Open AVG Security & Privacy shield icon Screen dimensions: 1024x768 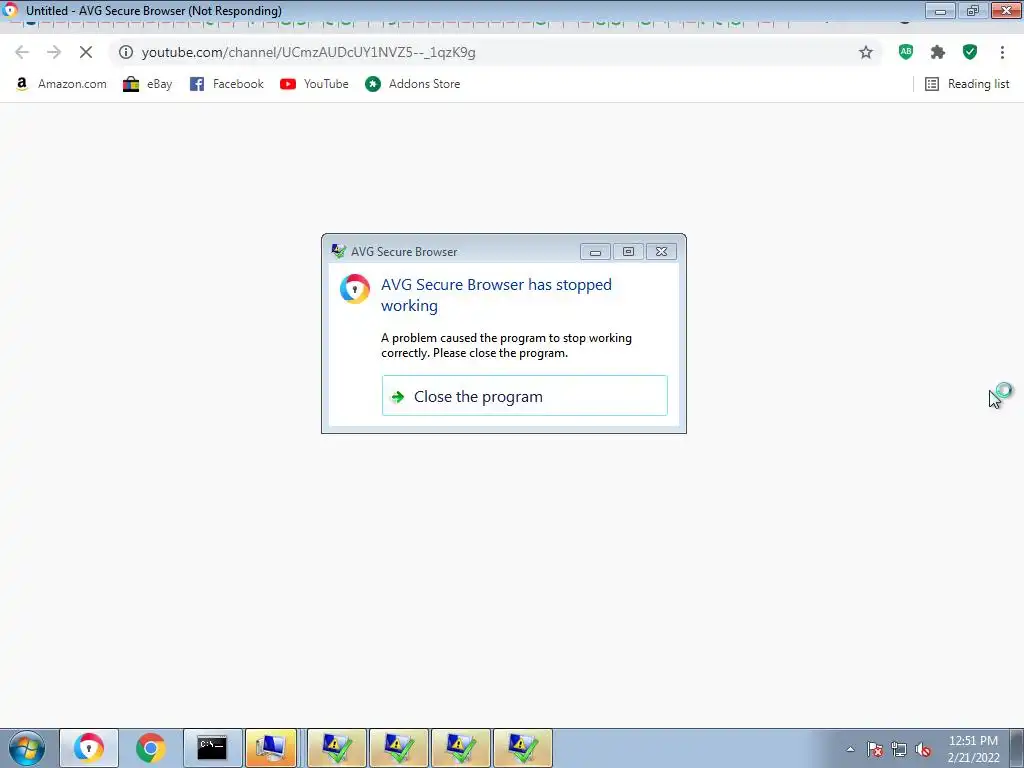click(x=970, y=52)
